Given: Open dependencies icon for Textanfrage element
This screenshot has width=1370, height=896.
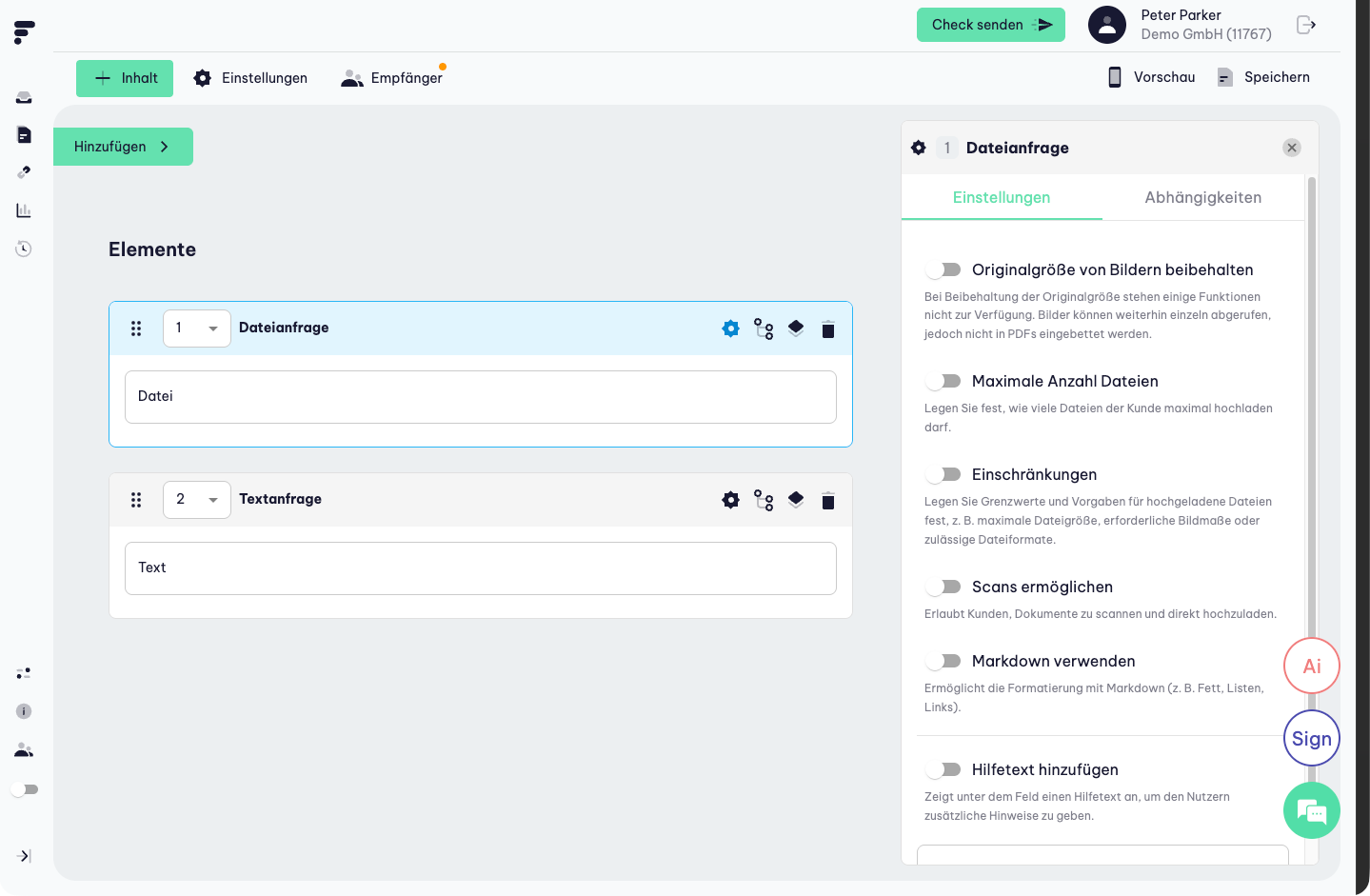Looking at the screenshot, I should click(x=764, y=500).
